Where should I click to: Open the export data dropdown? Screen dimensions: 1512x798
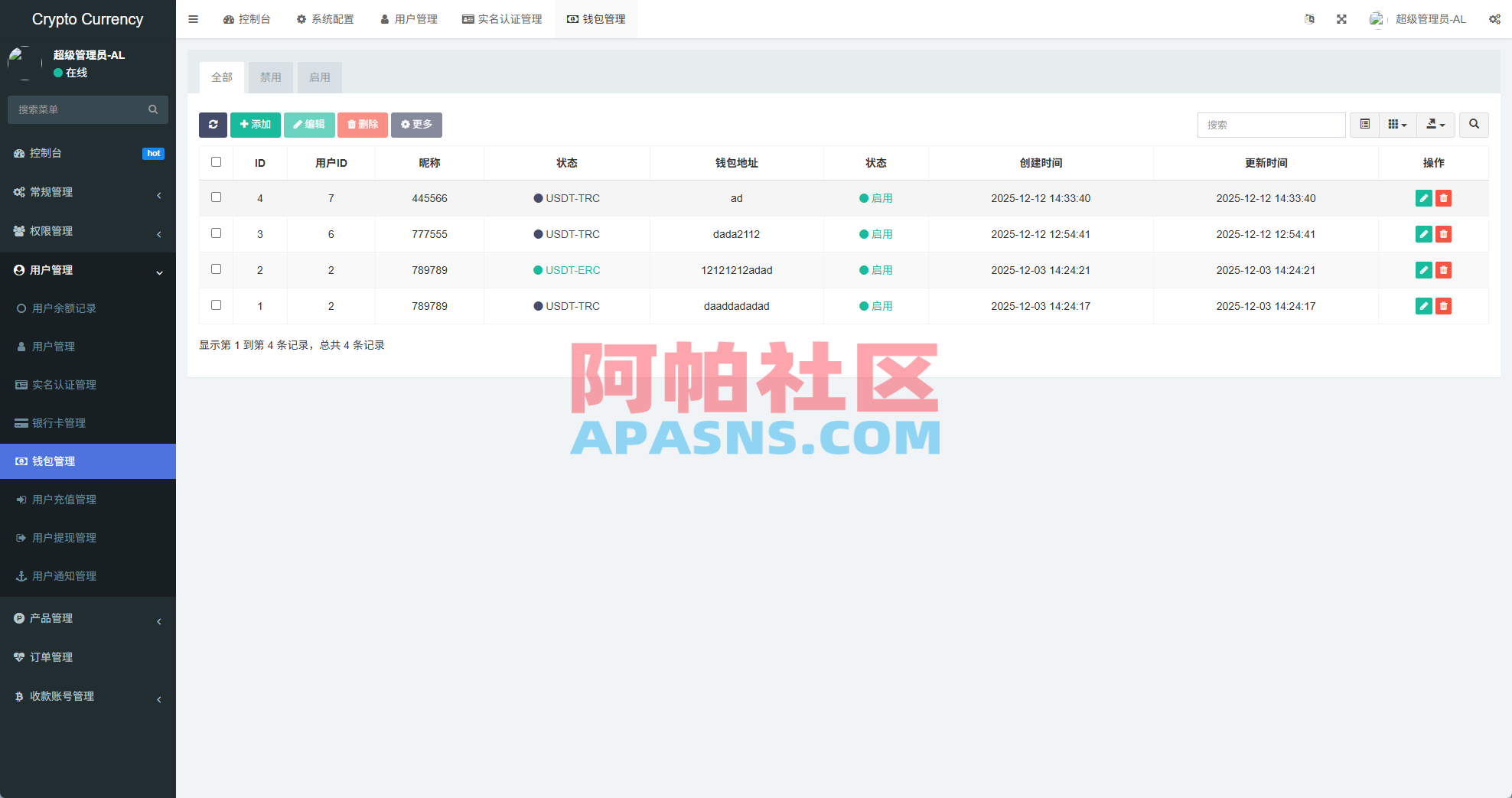(x=1435, y=125)
